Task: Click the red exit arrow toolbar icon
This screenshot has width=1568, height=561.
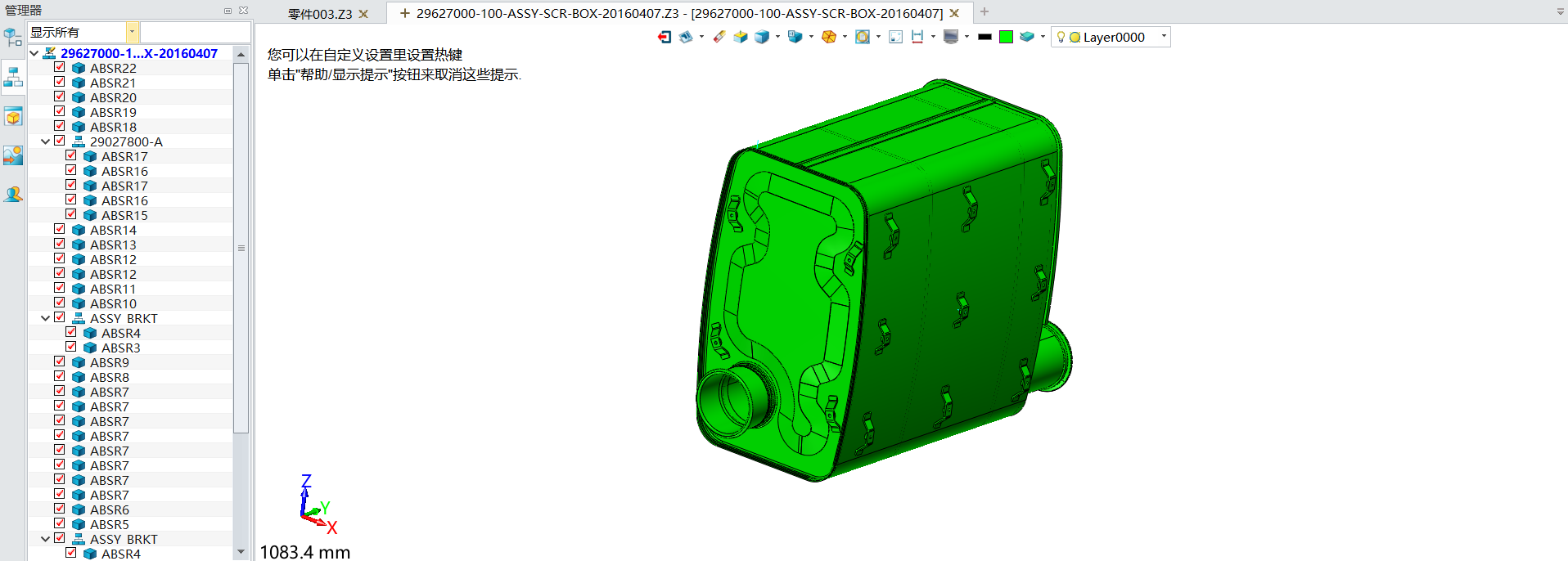Action: click(x=665, y=37)
